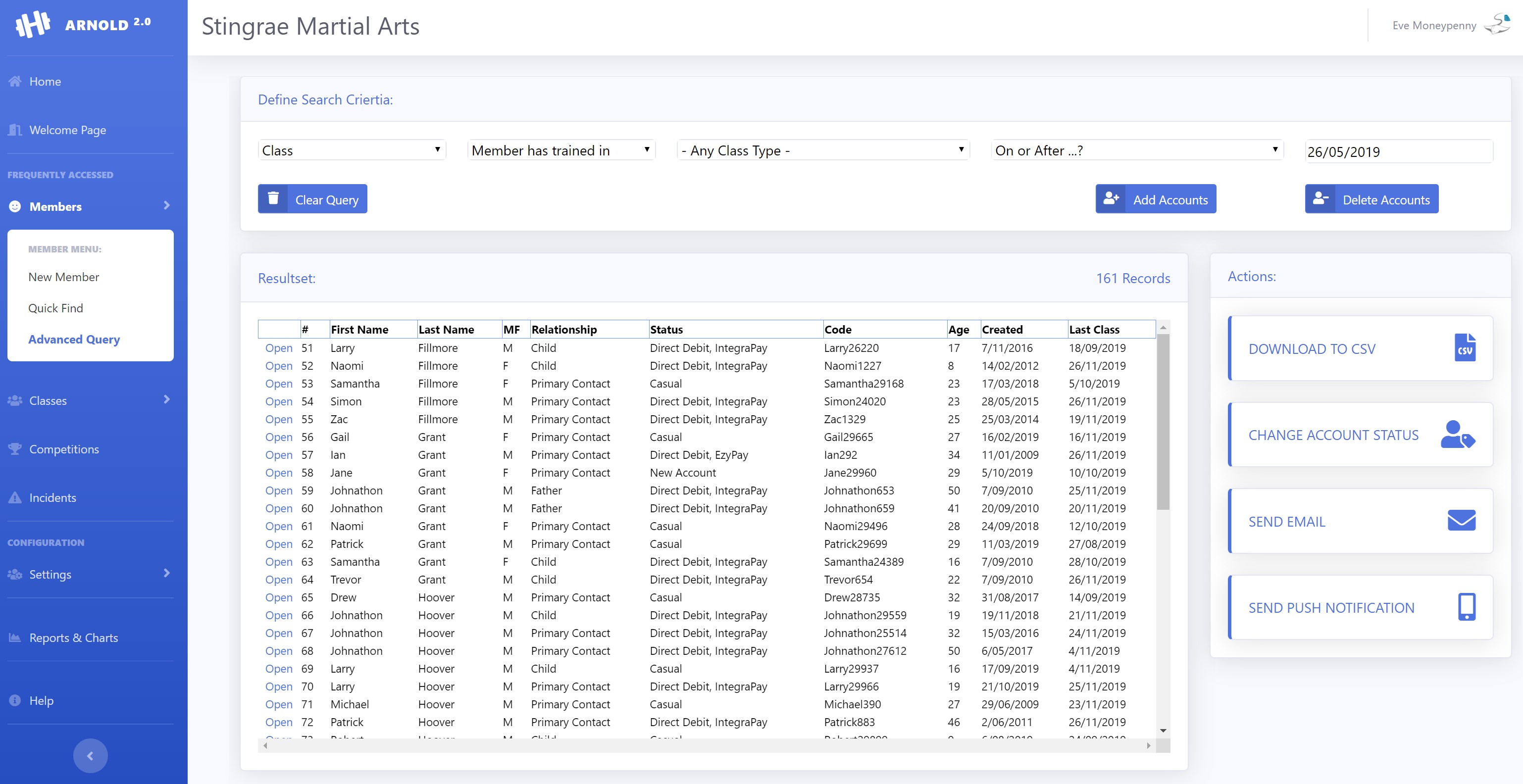Open the 'Member has trained in' dropdown
The image size is (1523, 784).
pyautogui.click(x=561, y=150)
